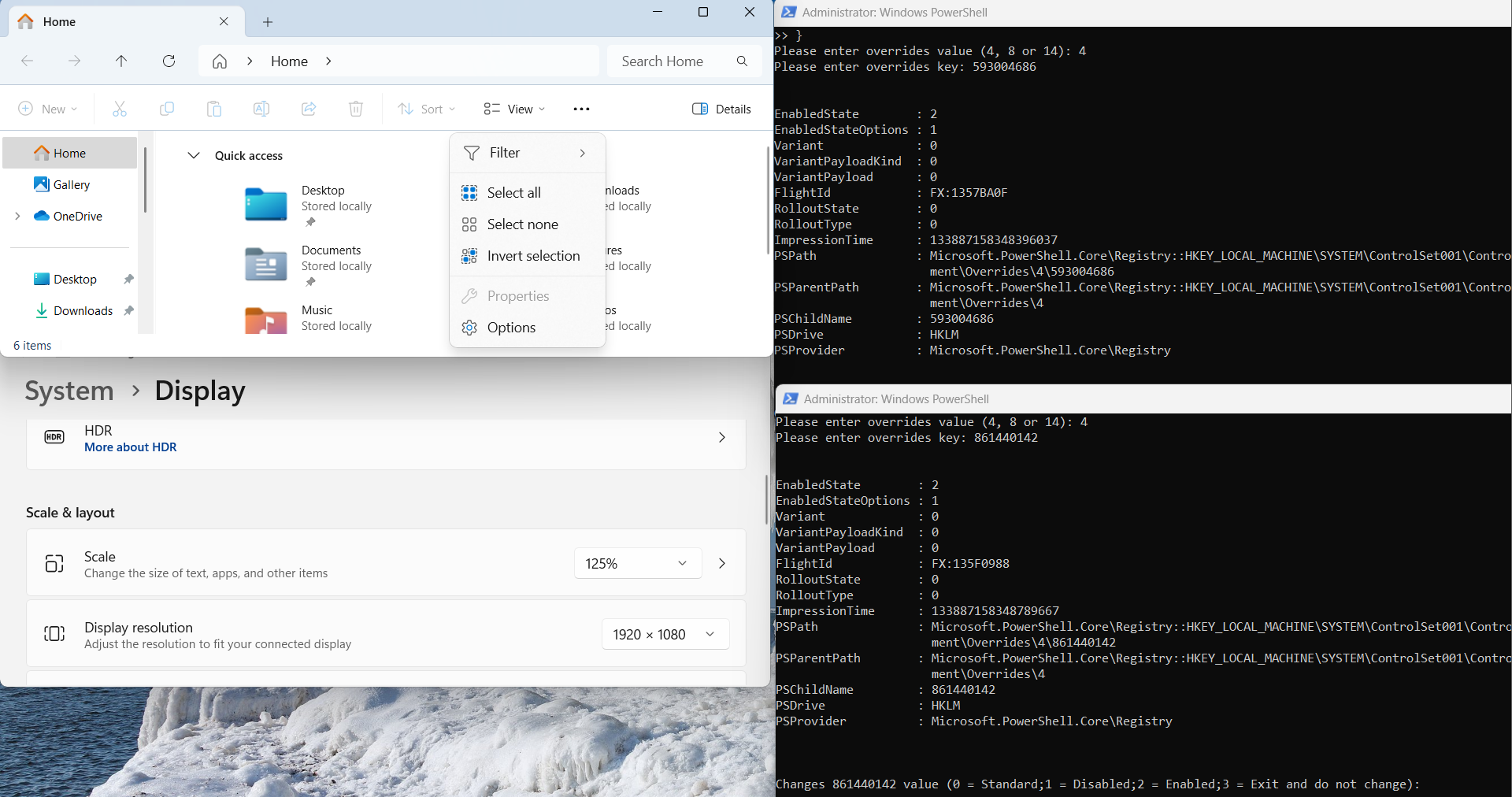The image size is (1512, 797).
Task: Refresh the Home folder view
Action: click(x=169, y=61)
